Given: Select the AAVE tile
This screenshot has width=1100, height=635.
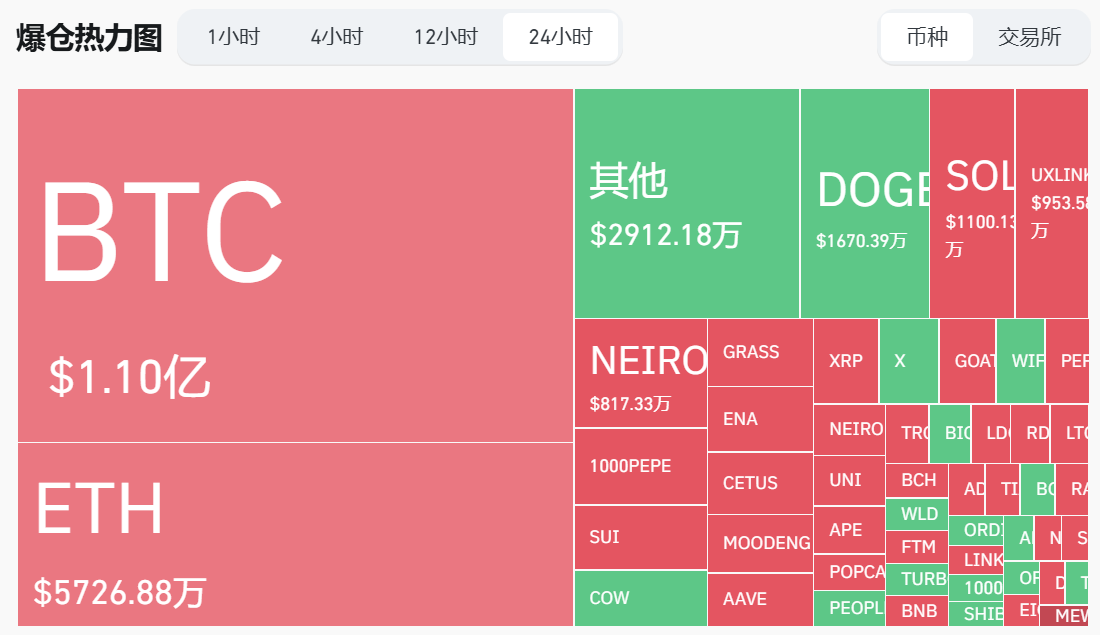Looking at the screenshot, I should click(x=760, y=599).
